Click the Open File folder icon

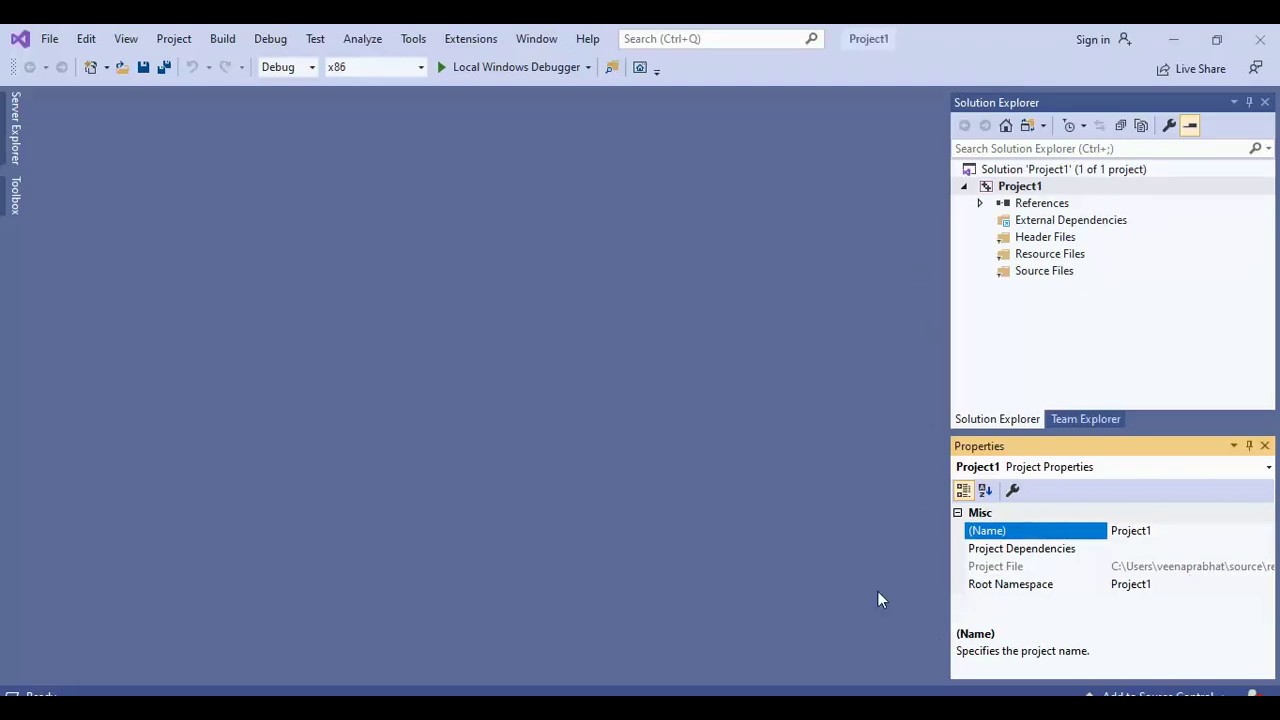(122, 67)
